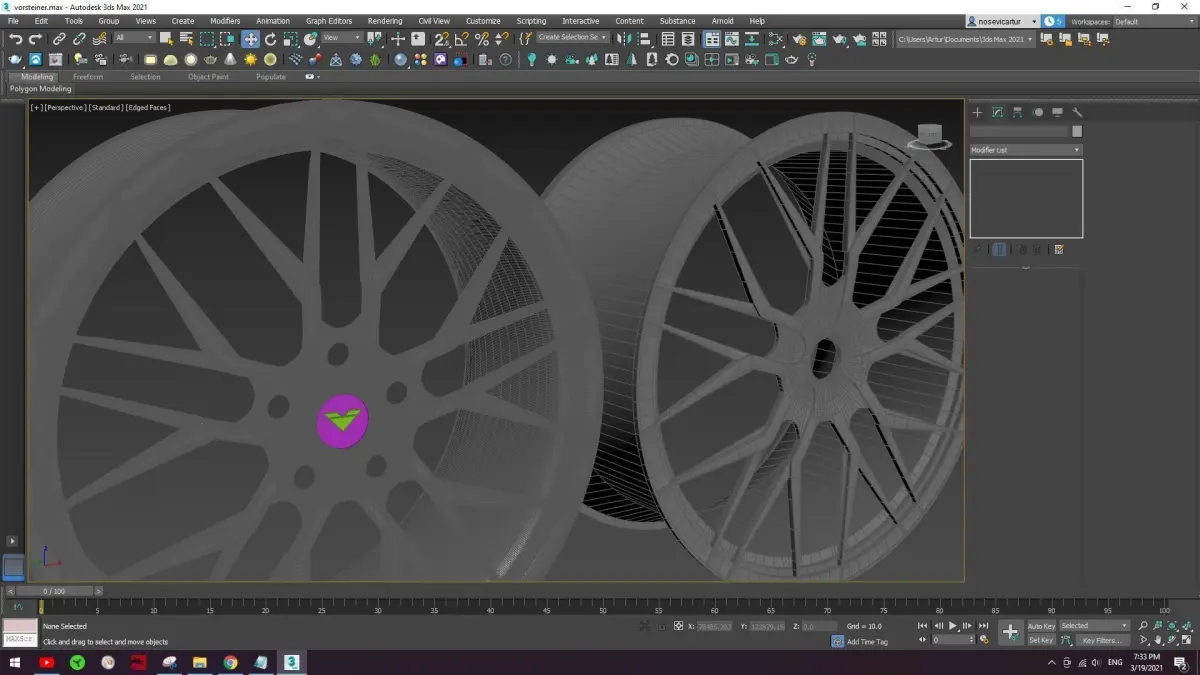Click the Zoom Extents All navigation icon

[x=1187, y=626]
